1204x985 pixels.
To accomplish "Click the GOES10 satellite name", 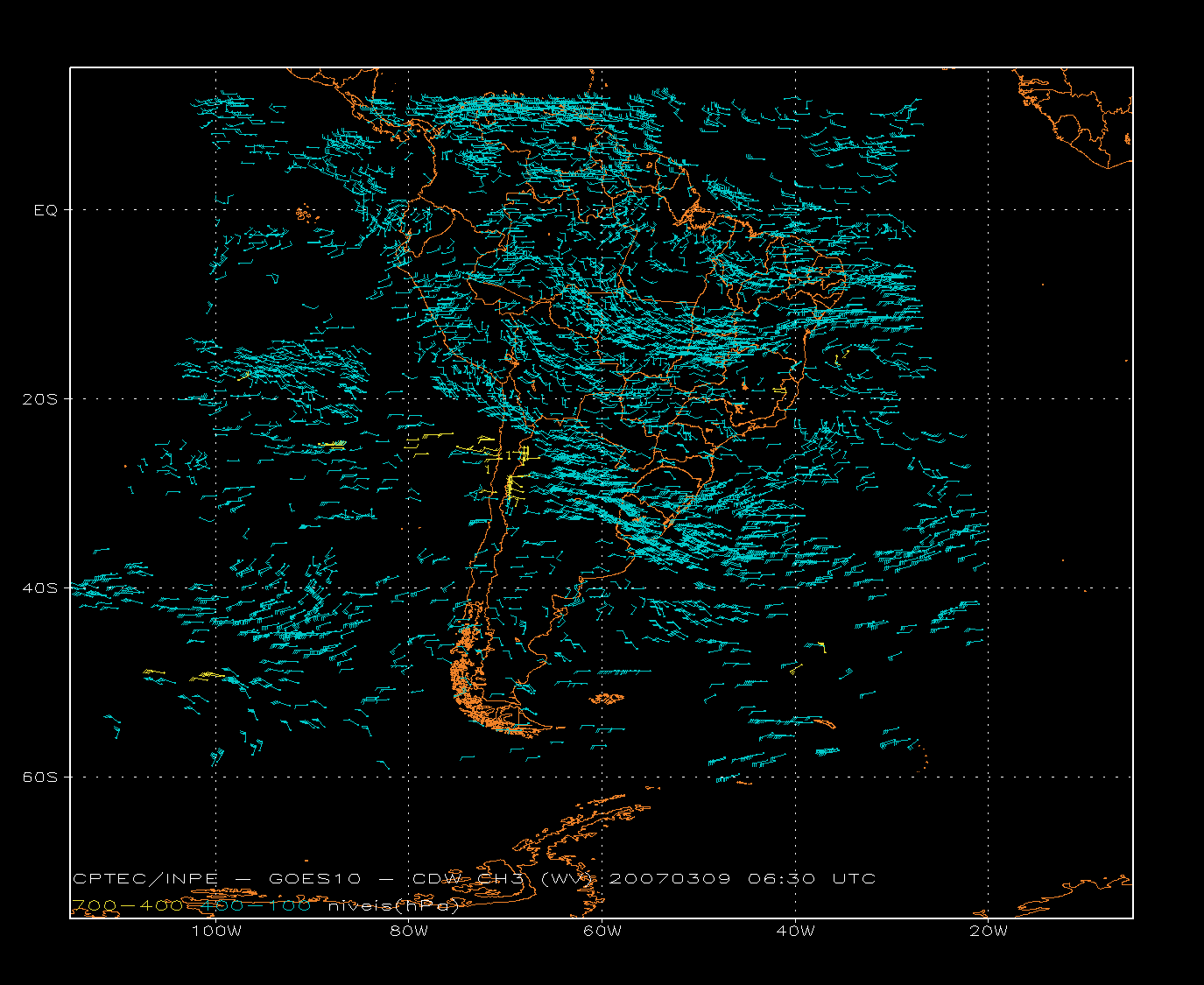I will [313, 879].
